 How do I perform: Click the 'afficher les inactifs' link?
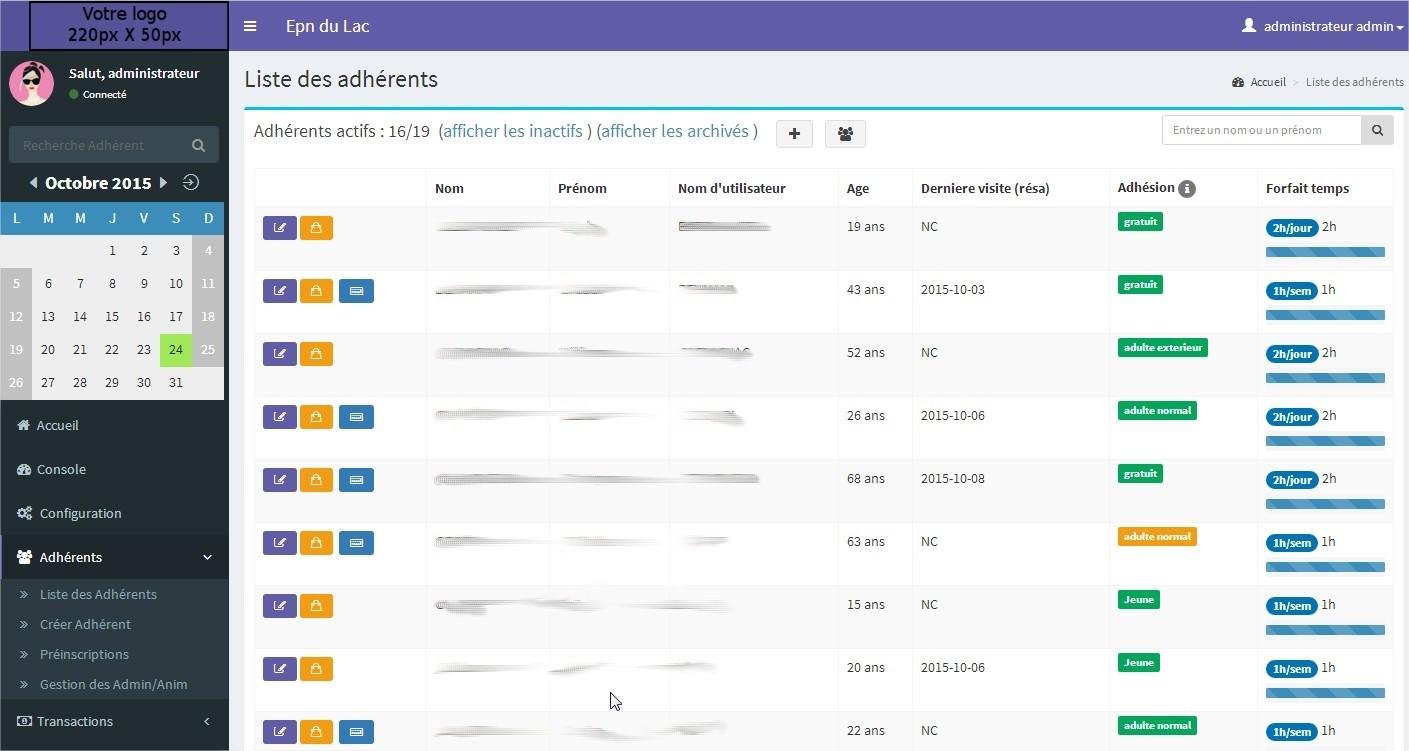point(512,131)
